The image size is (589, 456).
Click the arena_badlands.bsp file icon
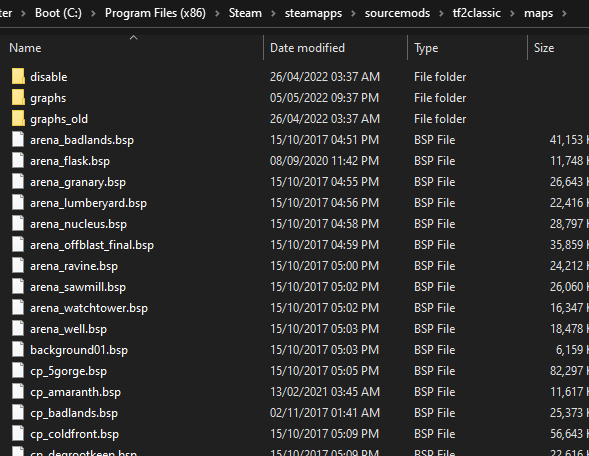click(18, 140)
